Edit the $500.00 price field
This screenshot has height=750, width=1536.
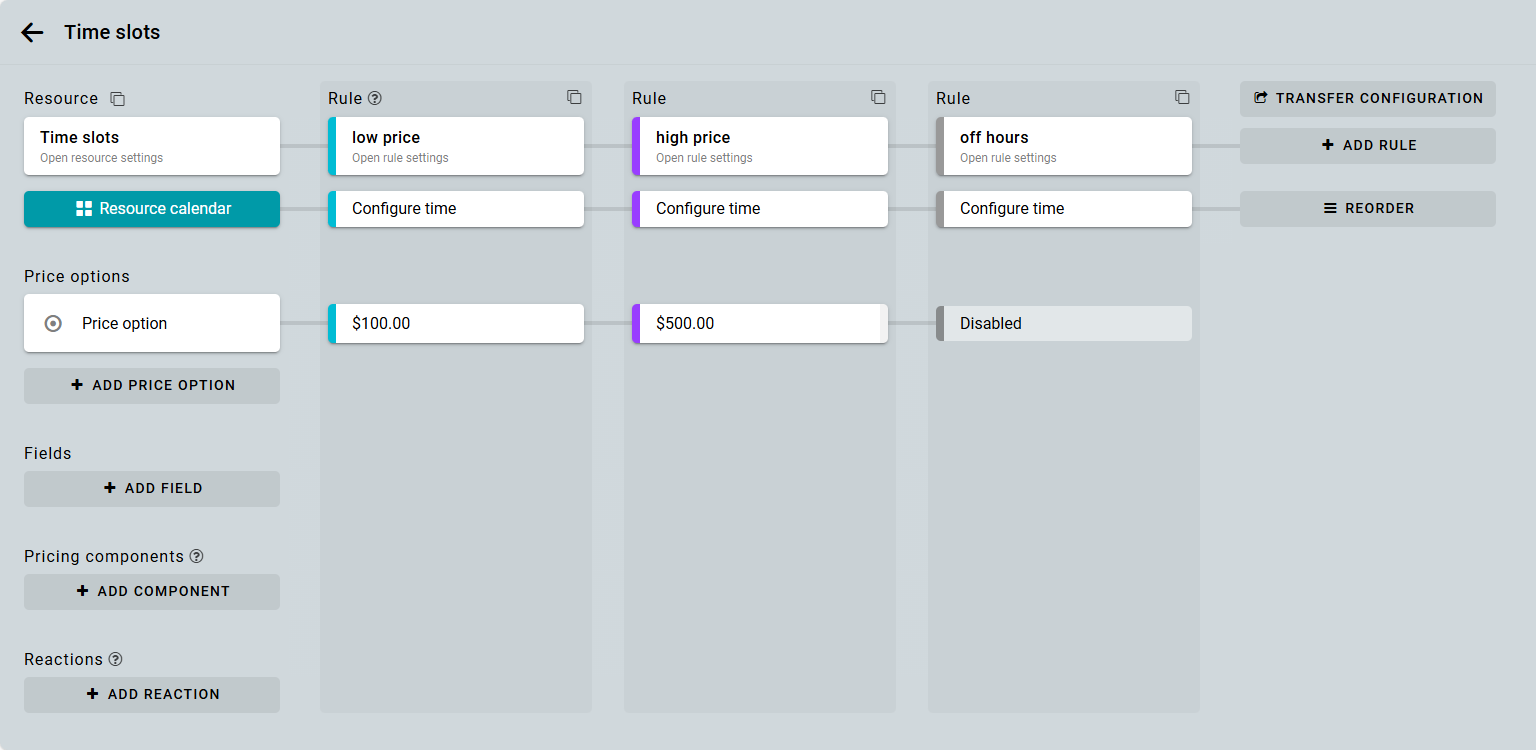pyautogui.click(x=758, y=324)
